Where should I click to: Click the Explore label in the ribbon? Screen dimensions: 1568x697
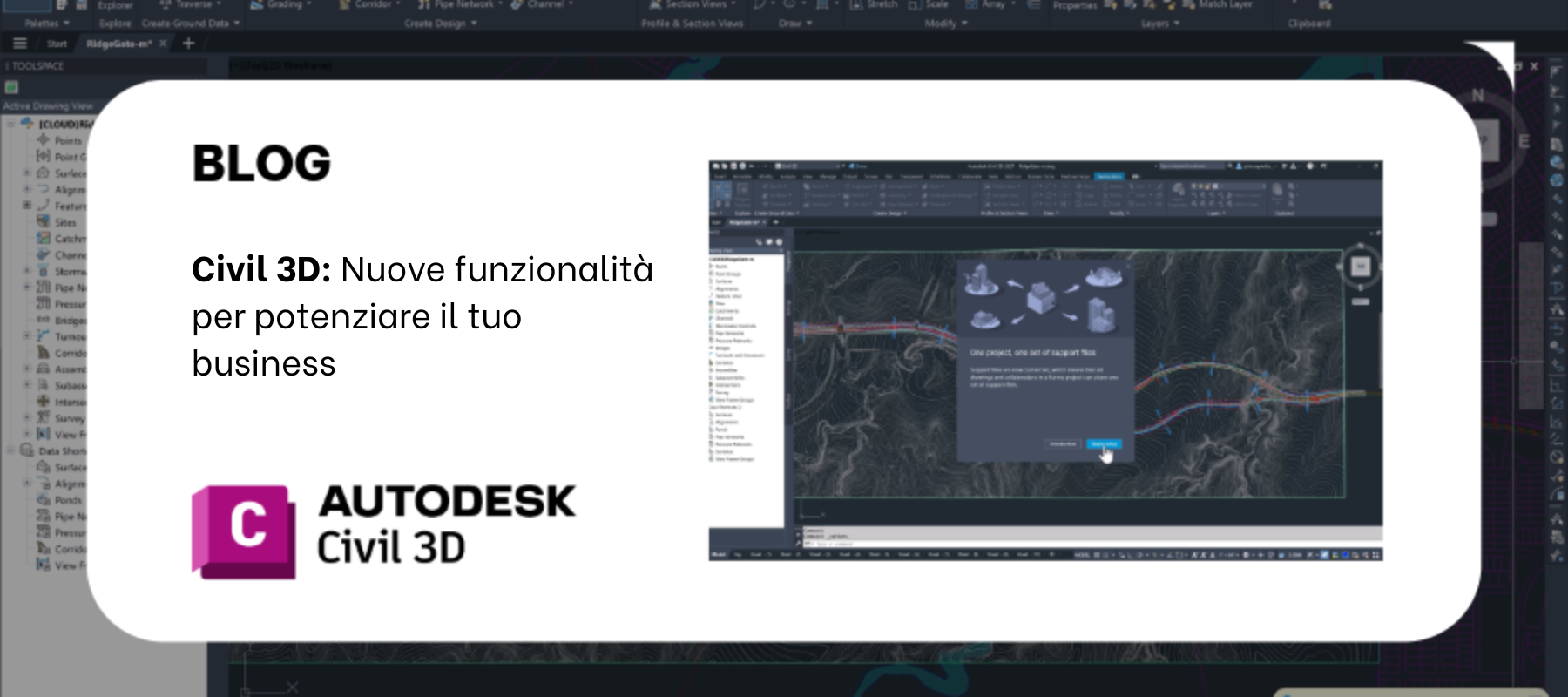(115, 24)
